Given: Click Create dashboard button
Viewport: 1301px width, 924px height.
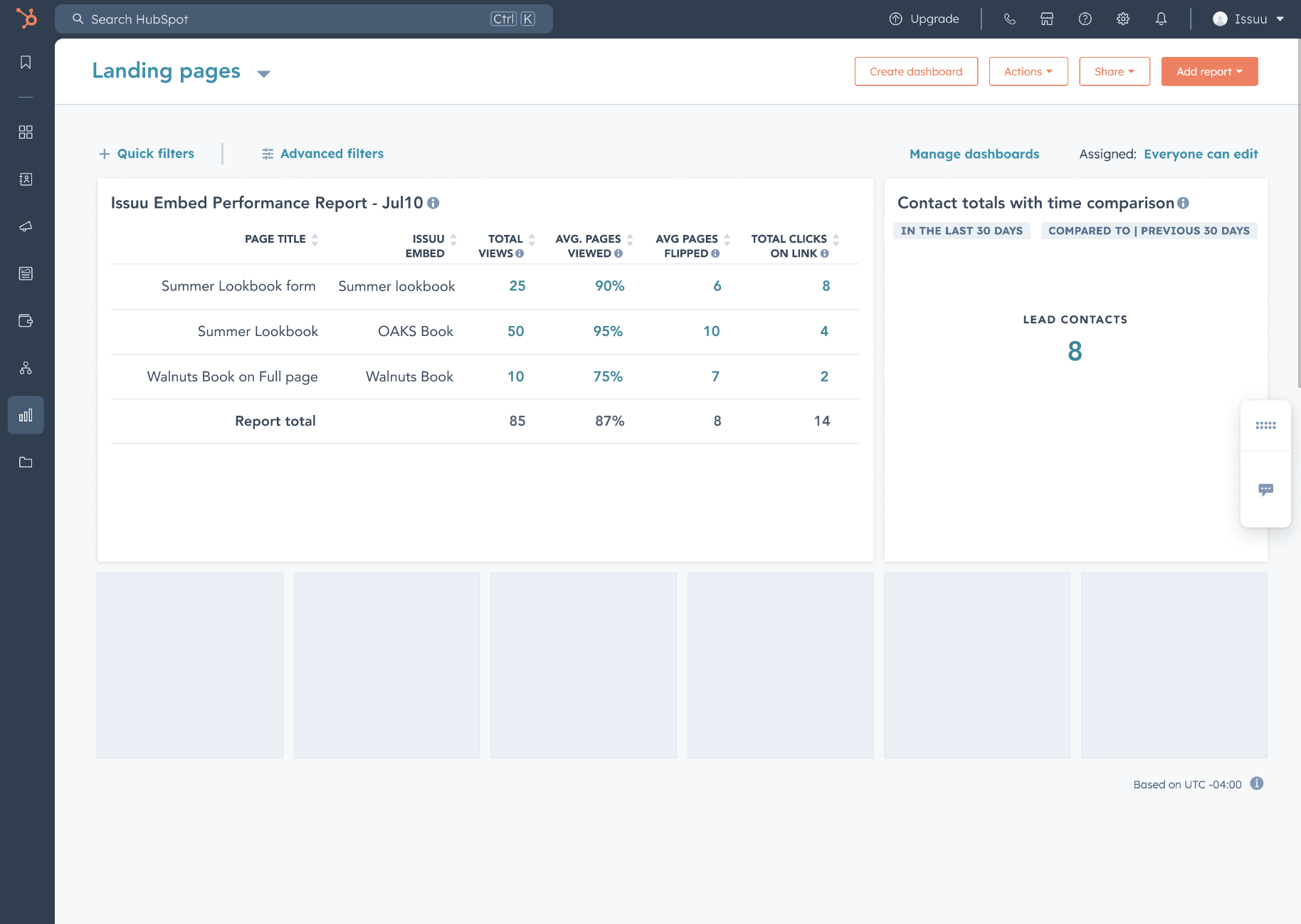Looking at the screenshot, I should (x=916, y=71).
